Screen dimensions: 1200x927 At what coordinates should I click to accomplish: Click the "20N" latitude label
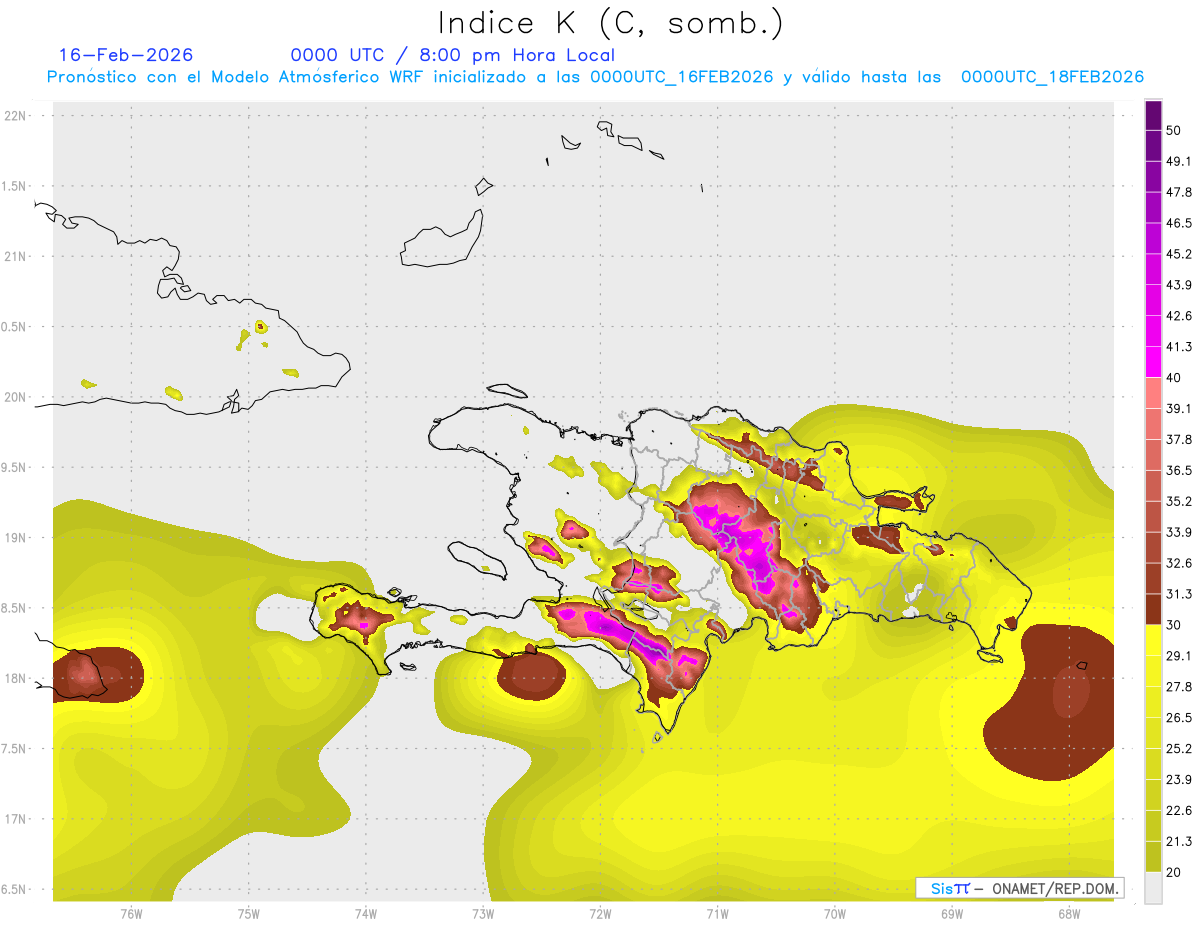pos(17,397)
